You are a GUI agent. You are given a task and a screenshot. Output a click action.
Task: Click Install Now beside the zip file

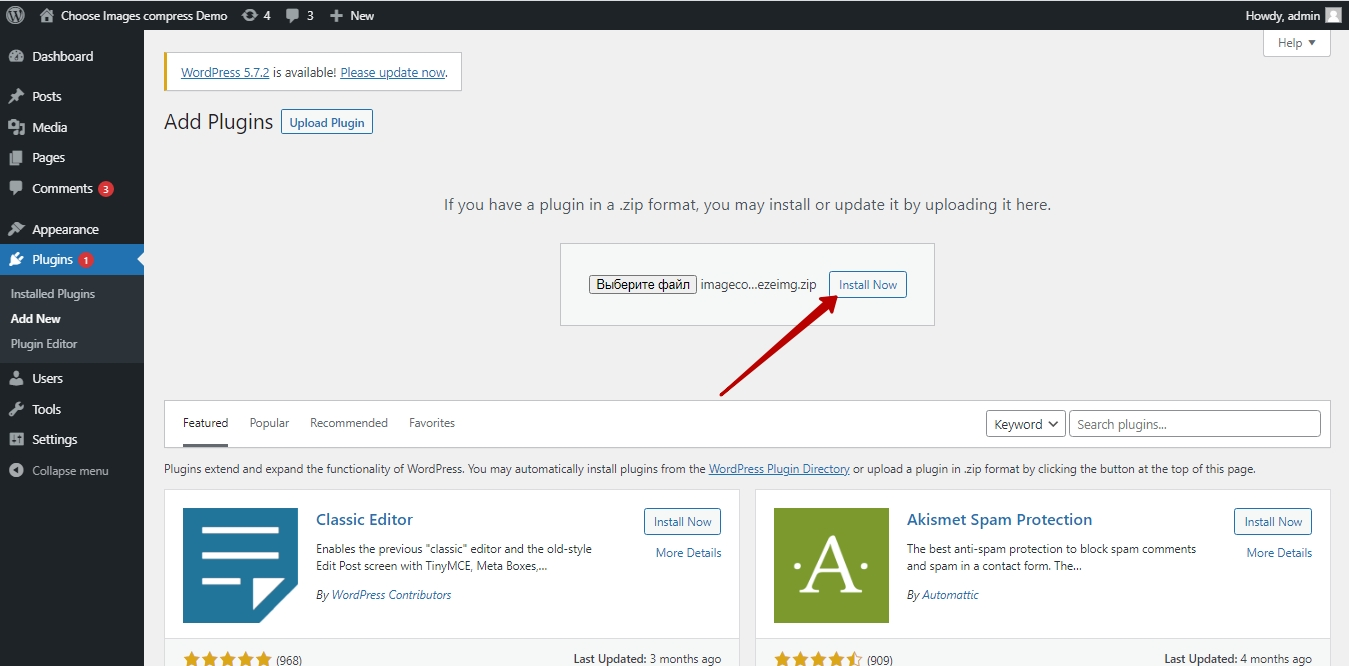tap(868, 285)
